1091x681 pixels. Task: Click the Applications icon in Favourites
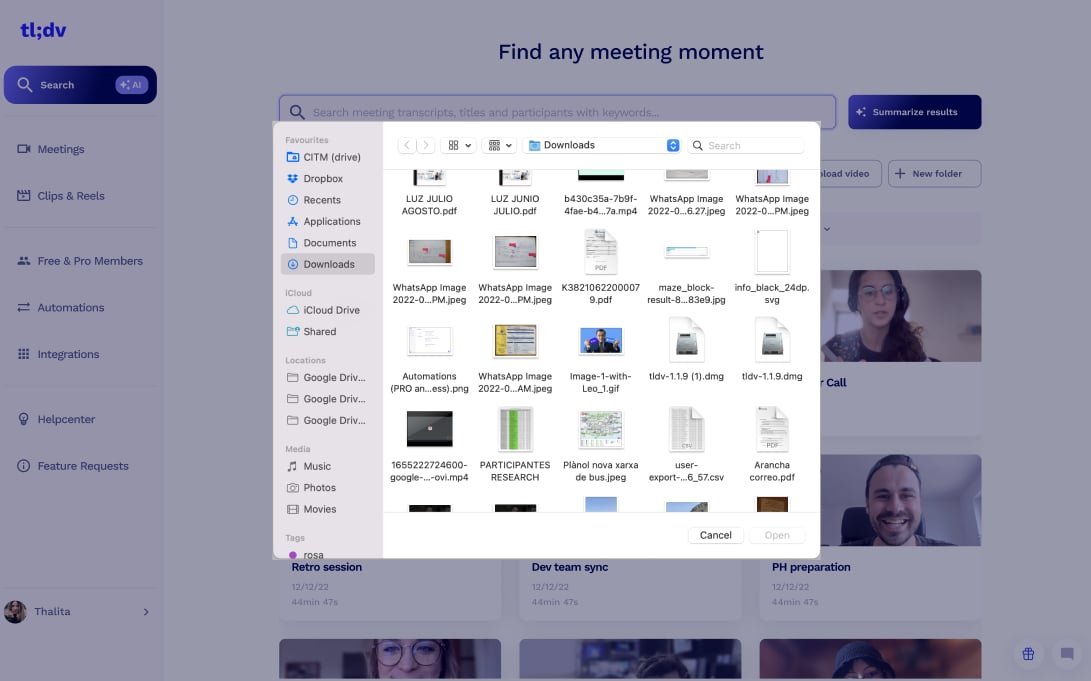click(293, 222)
